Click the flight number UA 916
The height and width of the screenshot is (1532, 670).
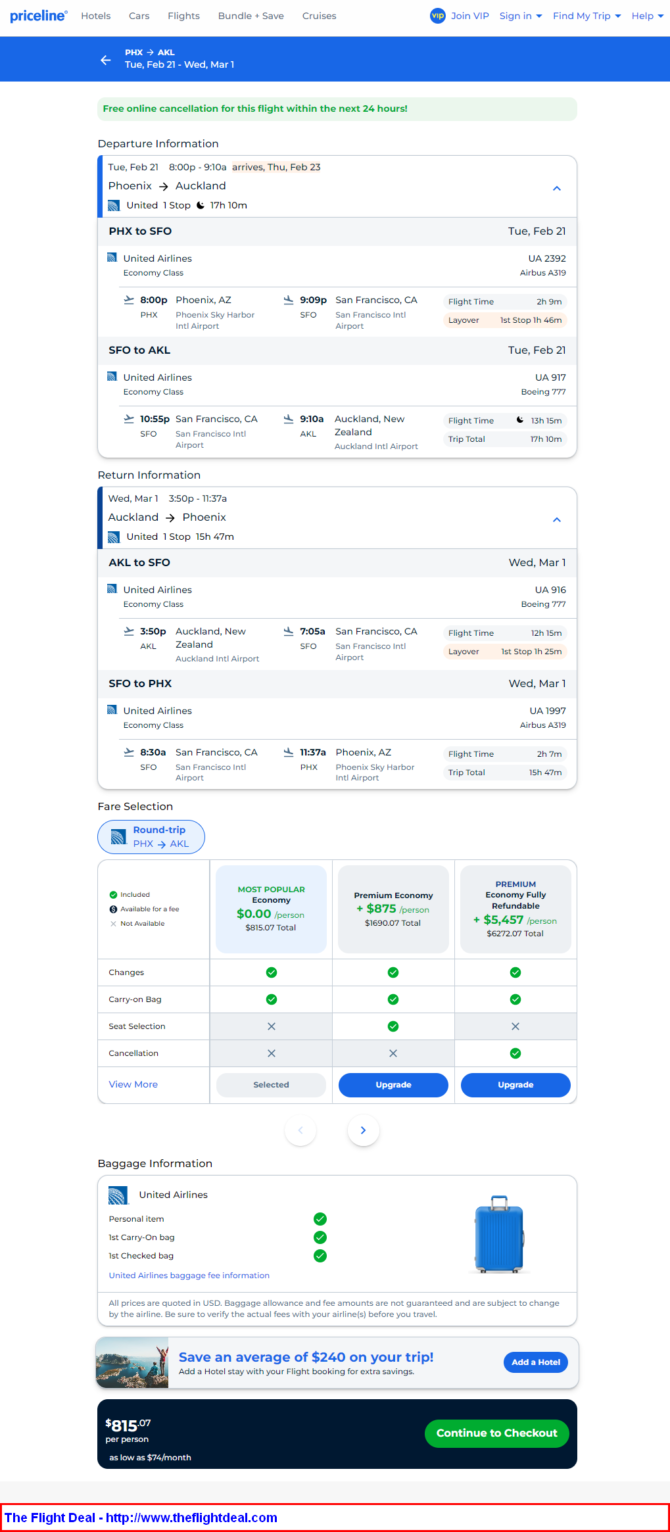[x=550, y=589]
